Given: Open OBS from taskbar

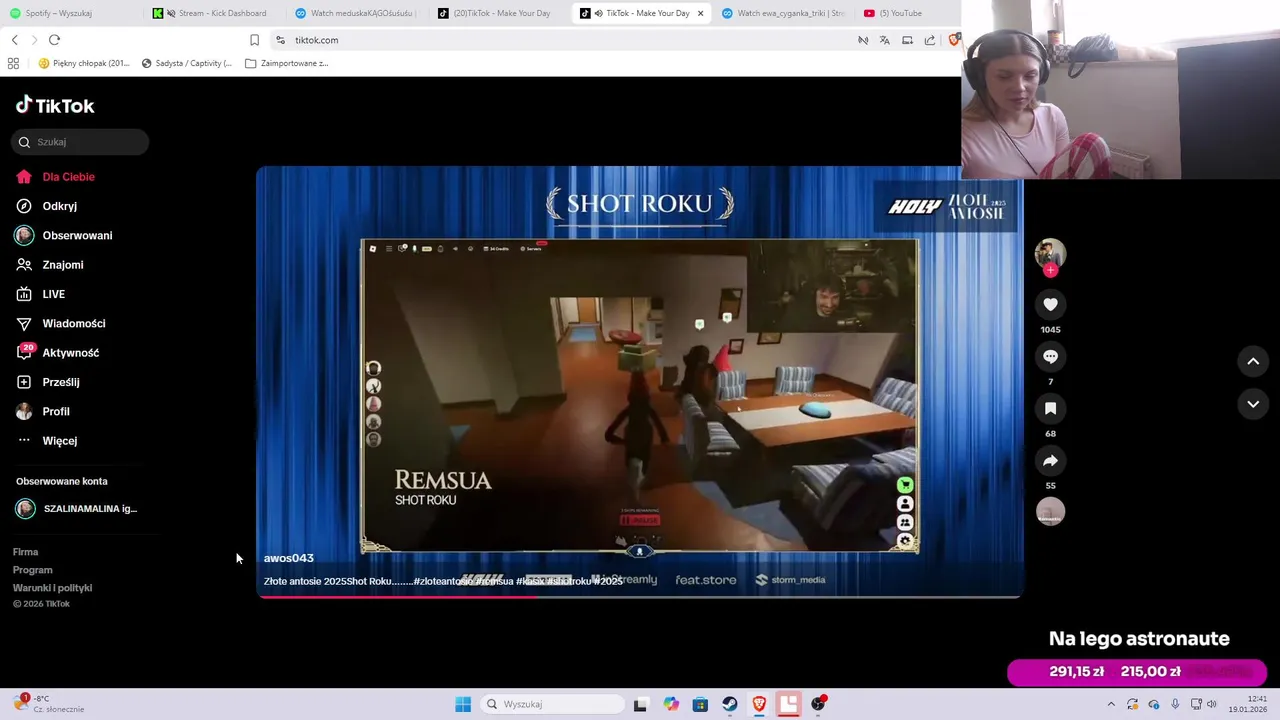Looking at the screenshot, I should coord(818,704).
